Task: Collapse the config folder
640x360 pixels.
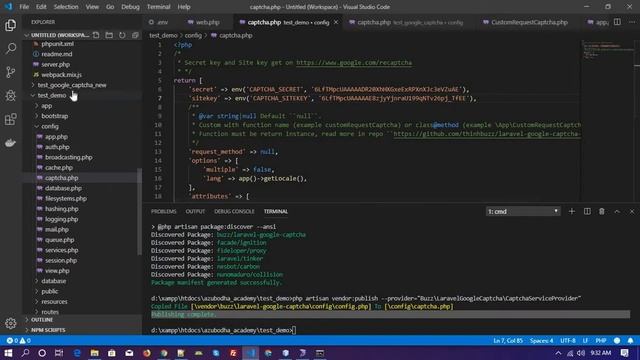Action: coord(50,126)
